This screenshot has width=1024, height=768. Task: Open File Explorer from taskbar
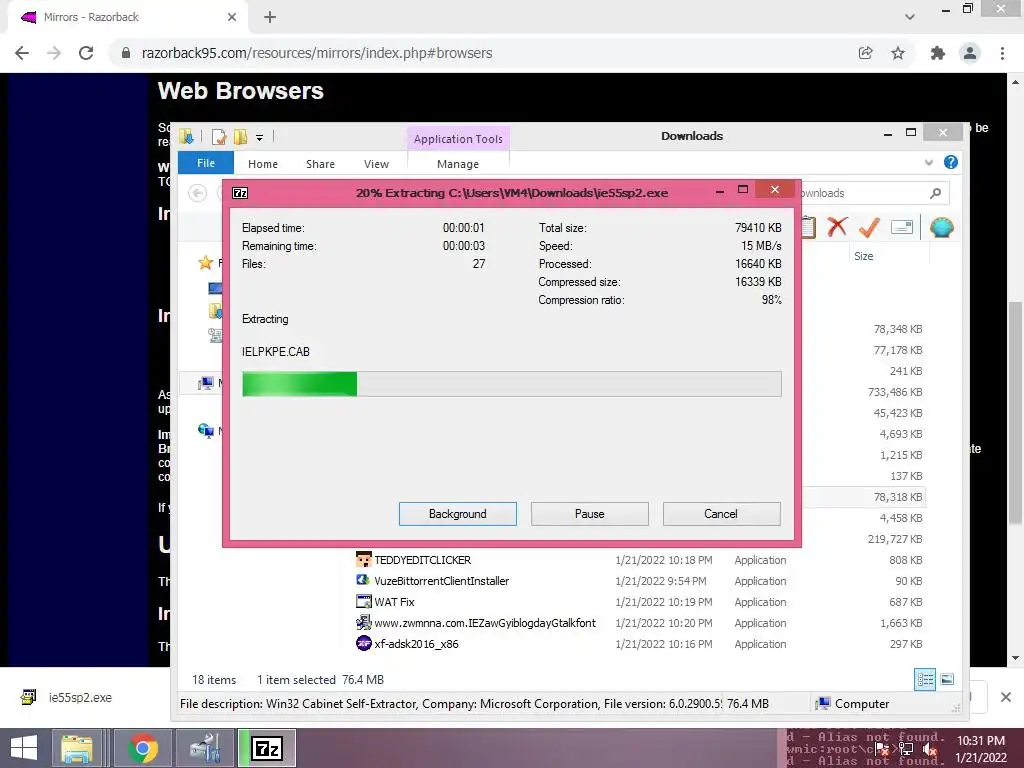coord(77,748)
